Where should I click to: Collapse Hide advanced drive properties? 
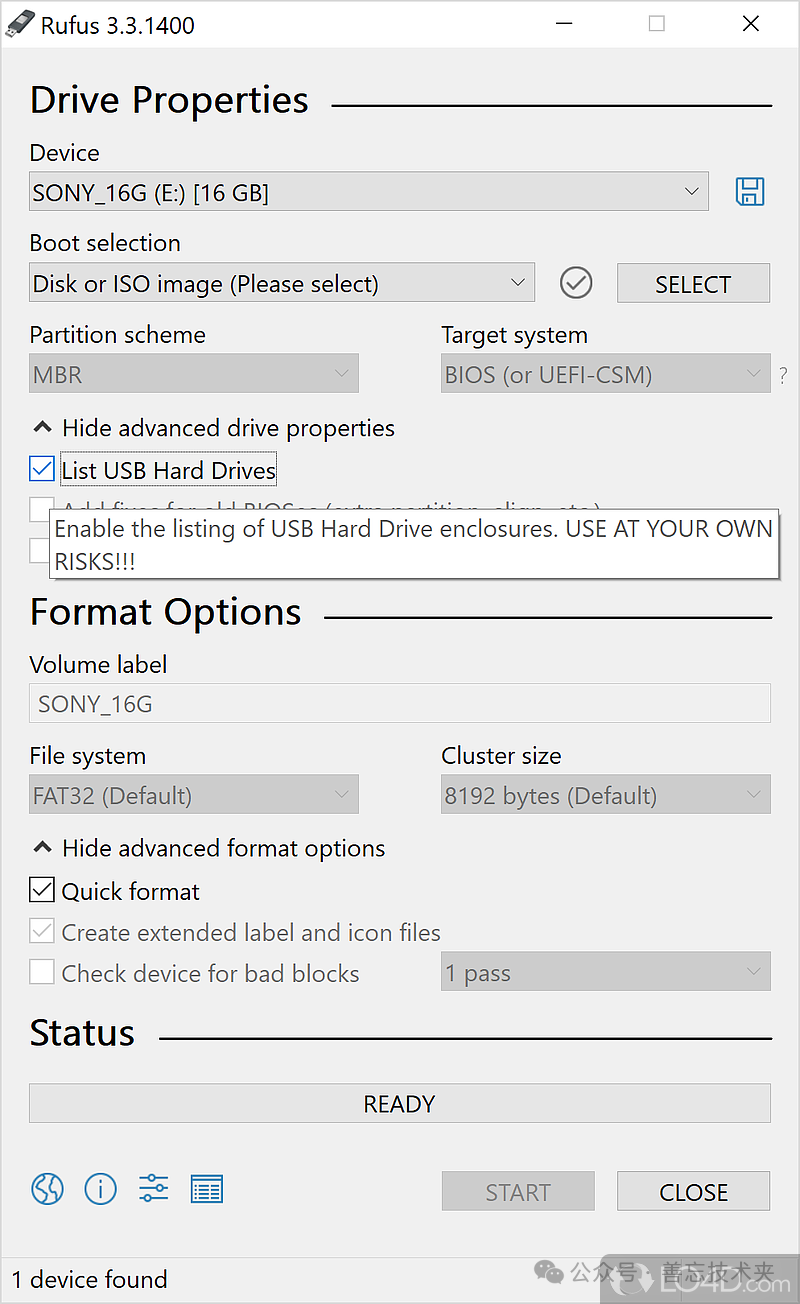click(213, 428)
